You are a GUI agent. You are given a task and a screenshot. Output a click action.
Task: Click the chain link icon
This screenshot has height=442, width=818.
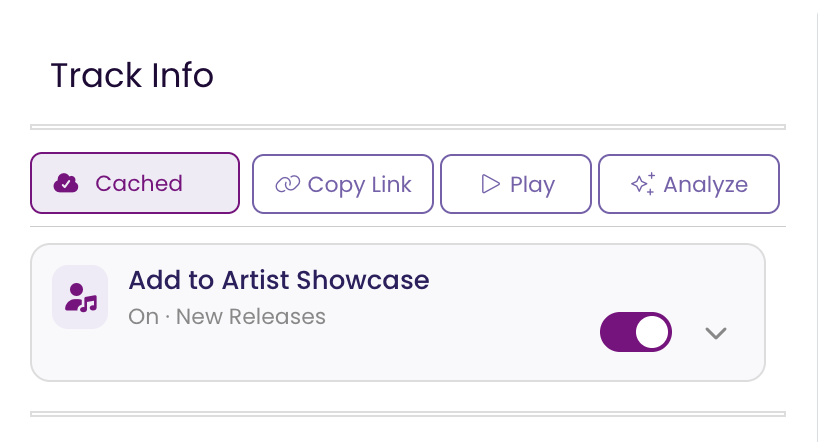click(x=287, y=184)
